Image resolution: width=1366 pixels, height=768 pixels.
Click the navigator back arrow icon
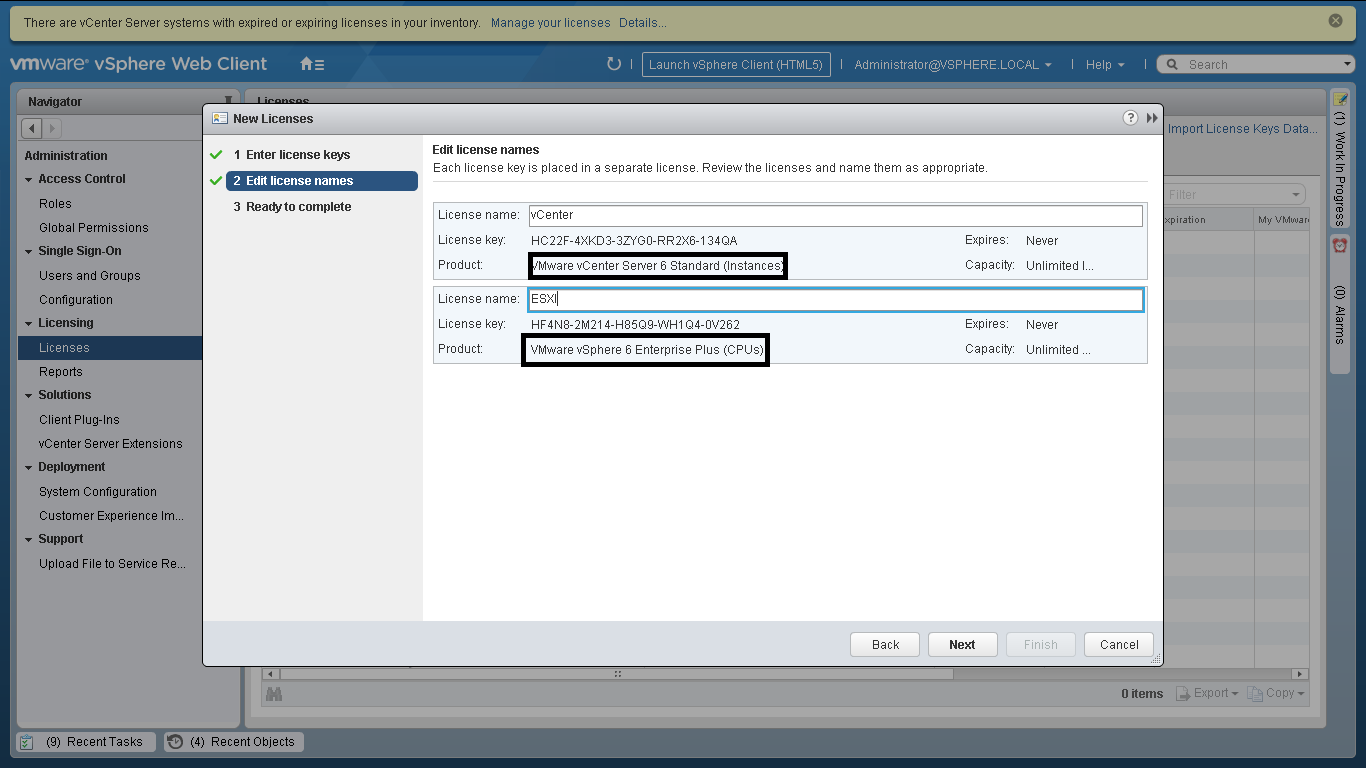pos(31,128)
